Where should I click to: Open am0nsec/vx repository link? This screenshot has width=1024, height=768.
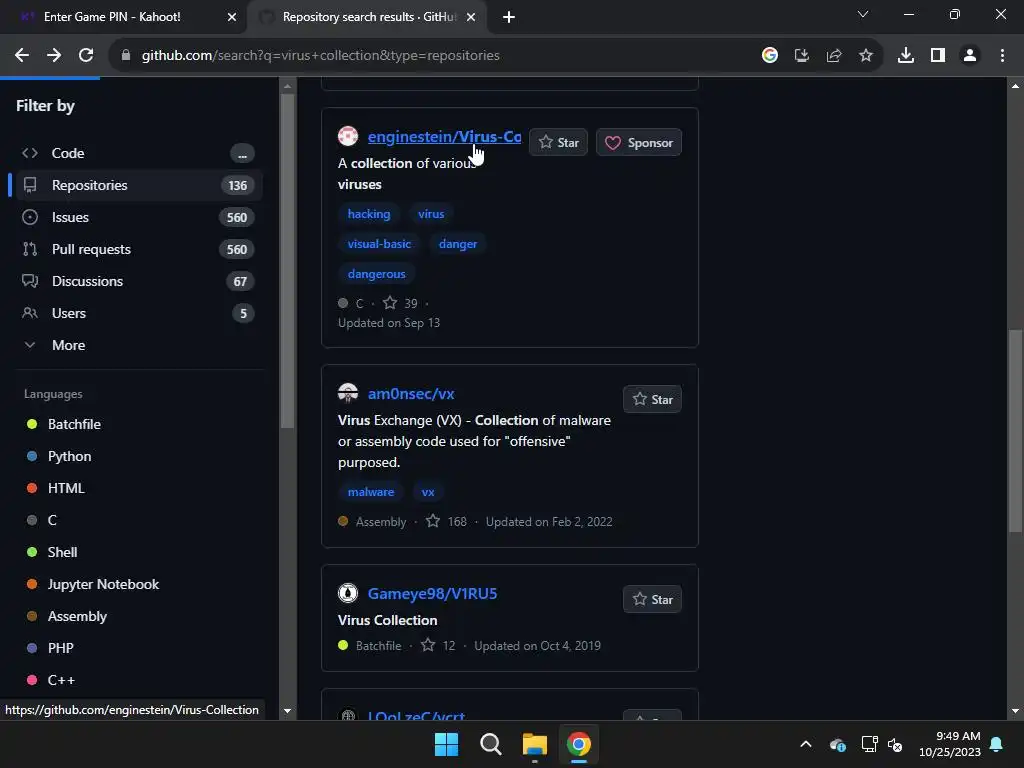[411, 394]
